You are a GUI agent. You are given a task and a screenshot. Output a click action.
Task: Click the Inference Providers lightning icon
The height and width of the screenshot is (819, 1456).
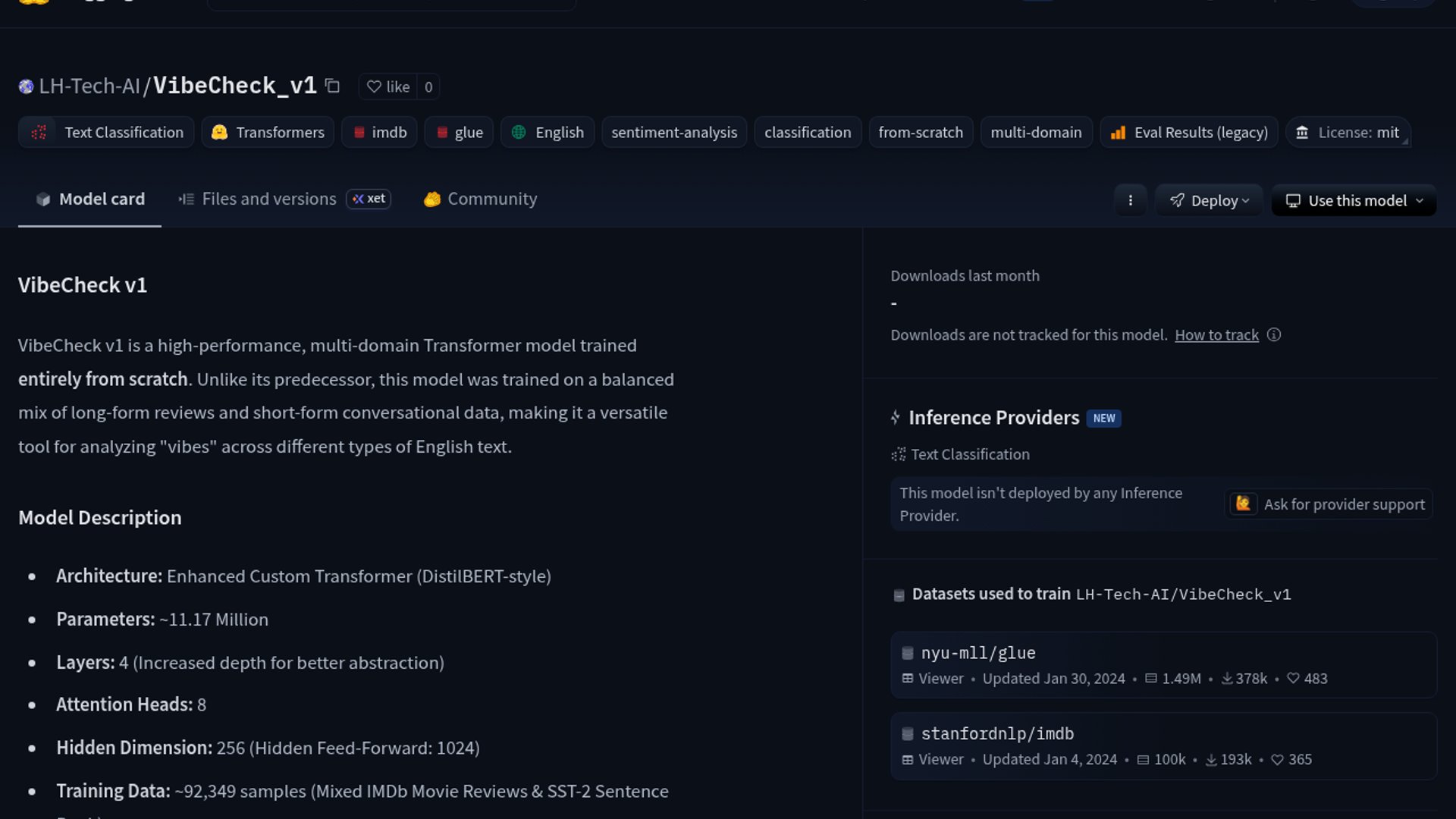click(x=896, y=417)
